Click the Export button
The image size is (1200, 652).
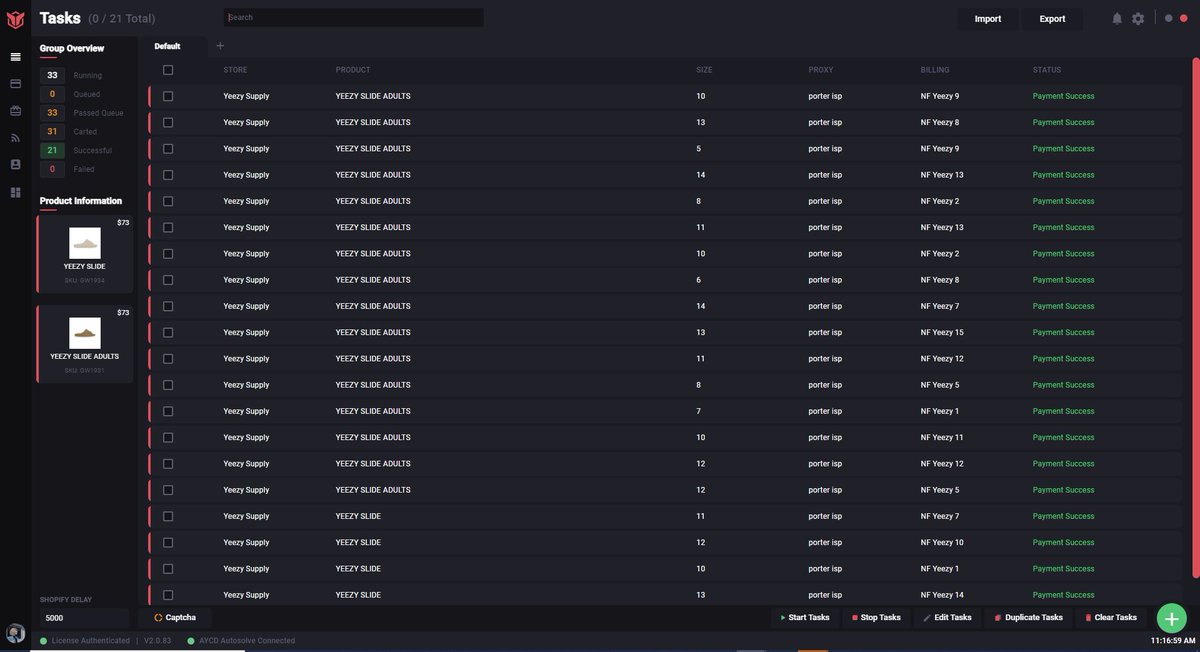tap(1052, 19)
